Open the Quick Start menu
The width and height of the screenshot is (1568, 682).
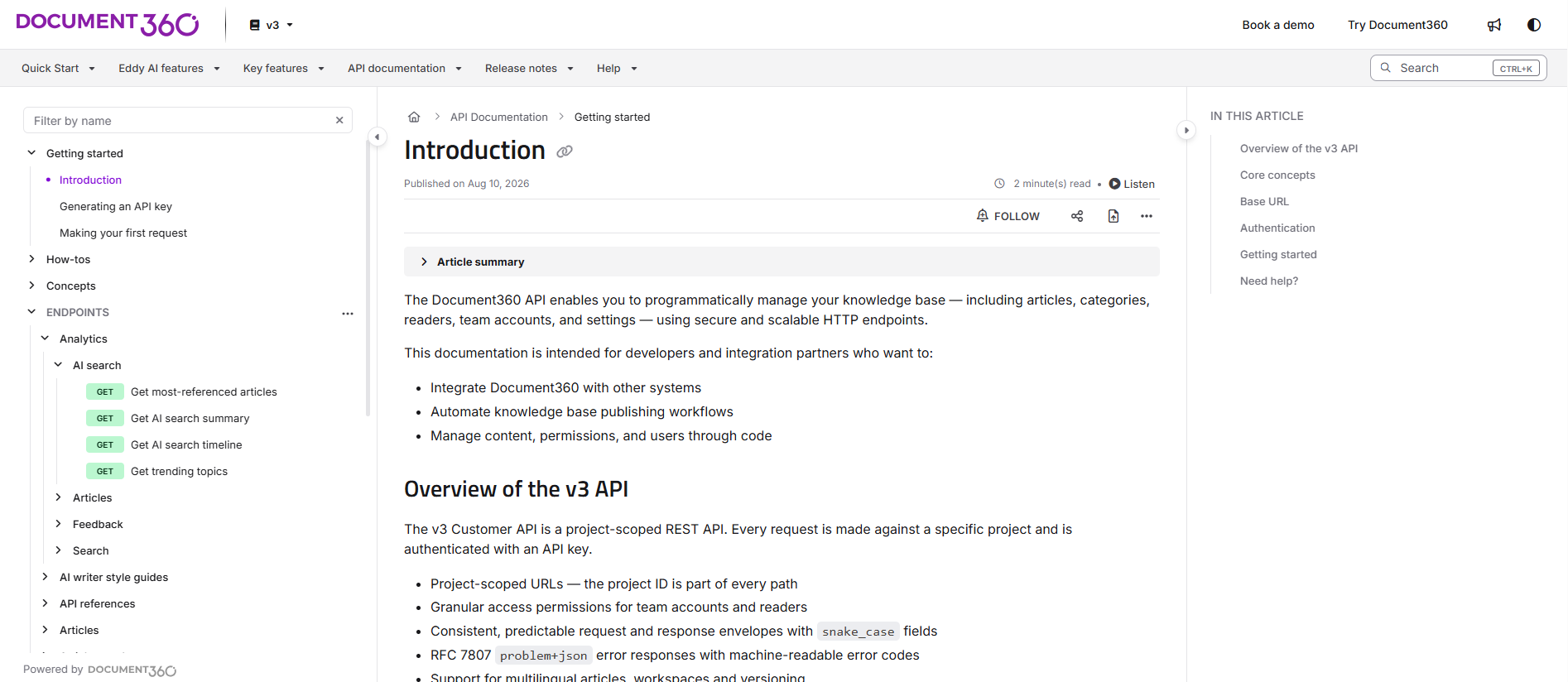(58, 69)
